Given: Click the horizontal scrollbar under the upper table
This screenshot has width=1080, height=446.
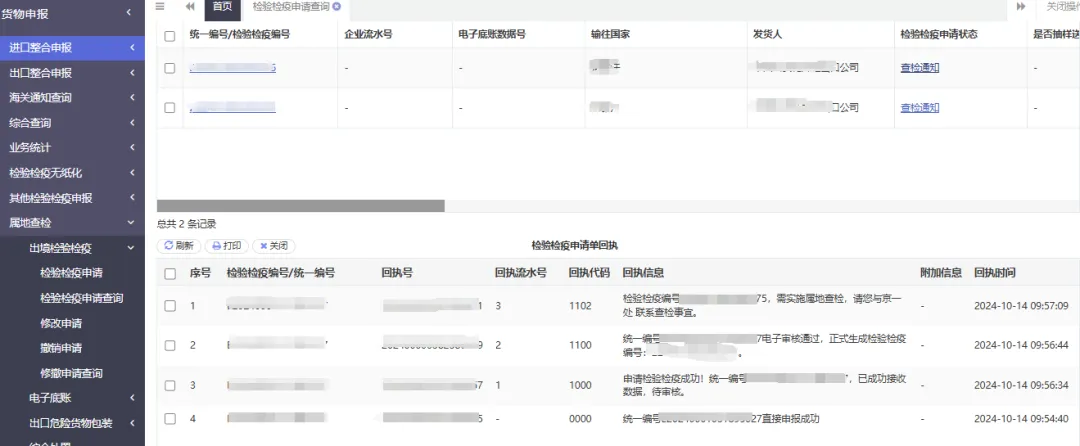Looking at the screenshot, I should (x=301, y=206).
